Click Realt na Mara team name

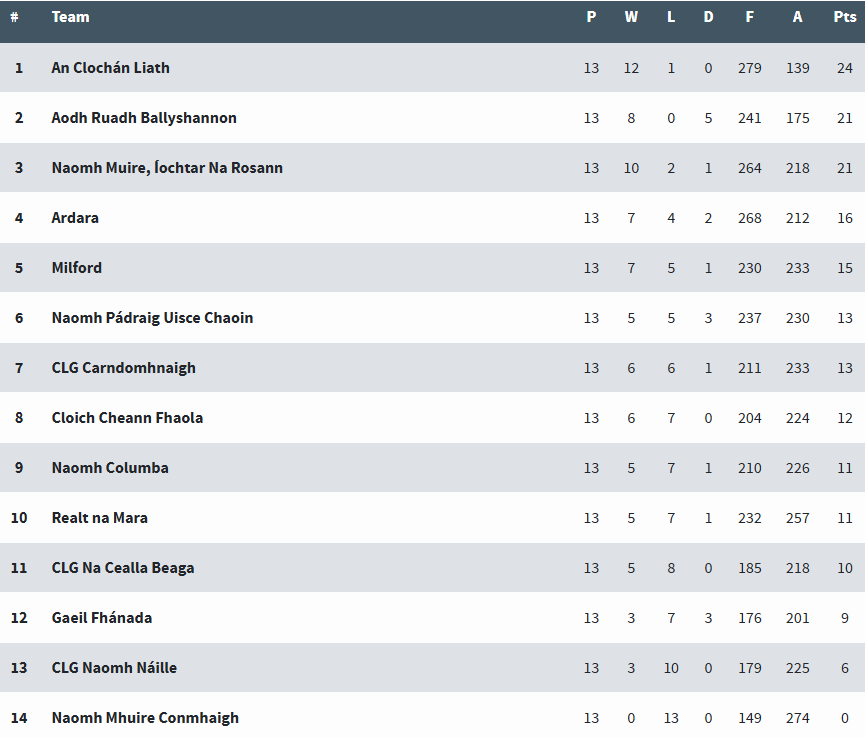(99, 518)
